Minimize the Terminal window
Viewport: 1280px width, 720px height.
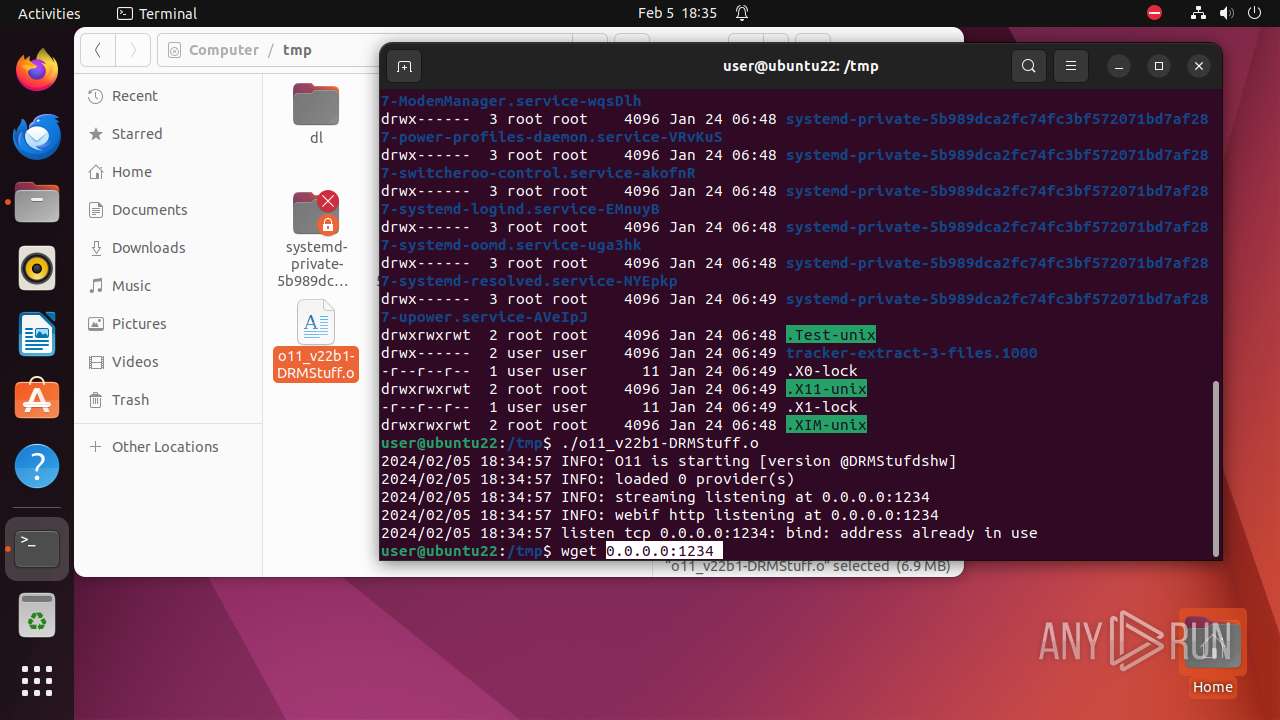[x=1120, y=67]
